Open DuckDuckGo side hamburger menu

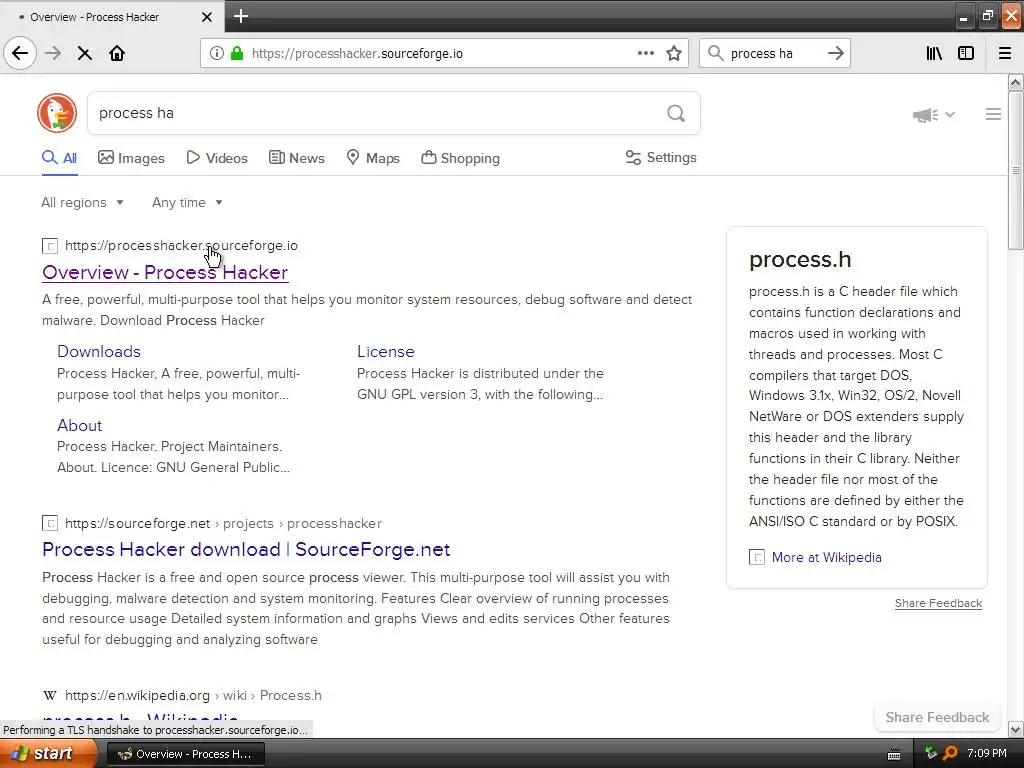[993, 114]
